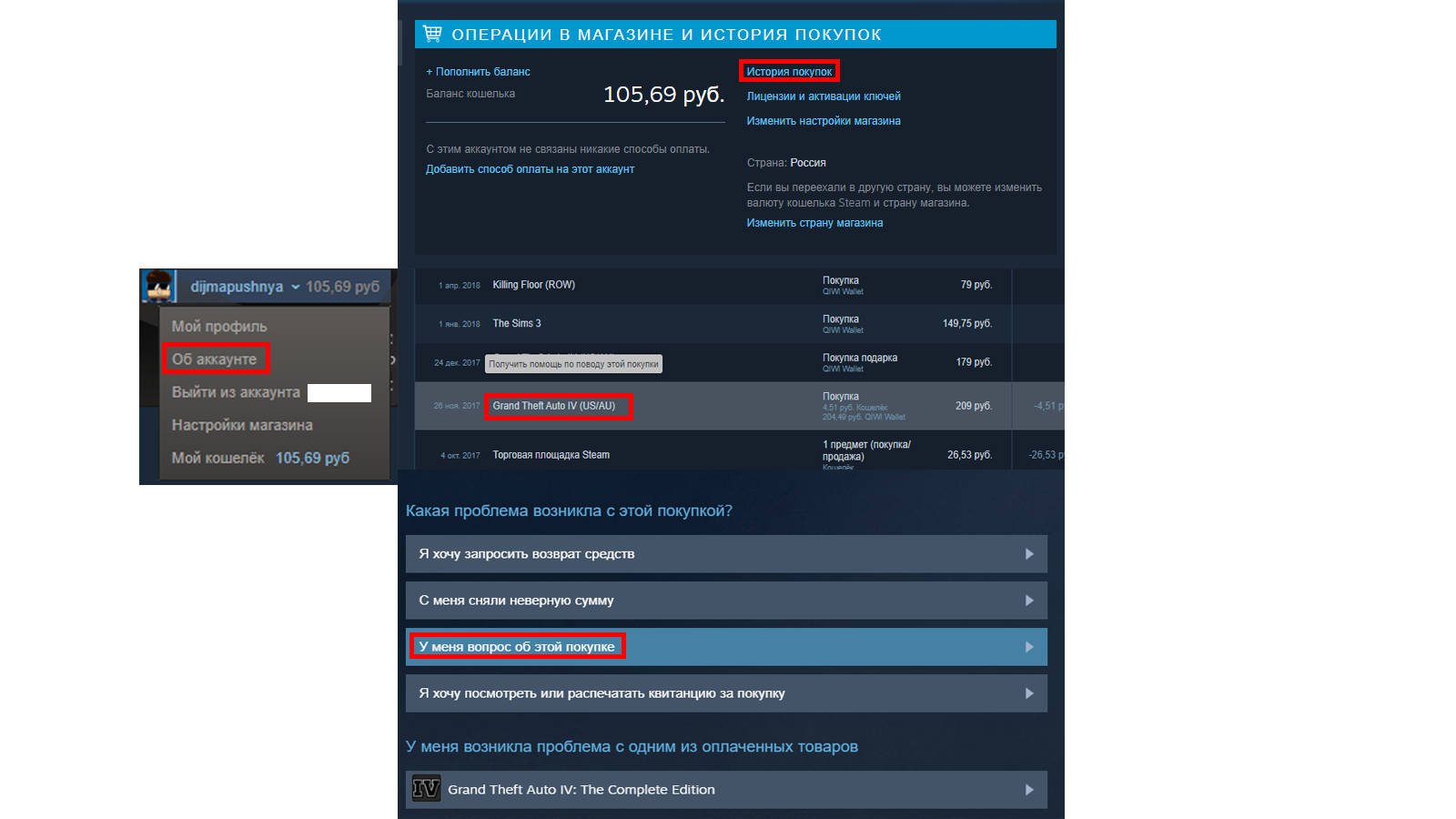
Task: Click the 26,53 руб. marketplace amount
Action: click(x=970, y=454)
